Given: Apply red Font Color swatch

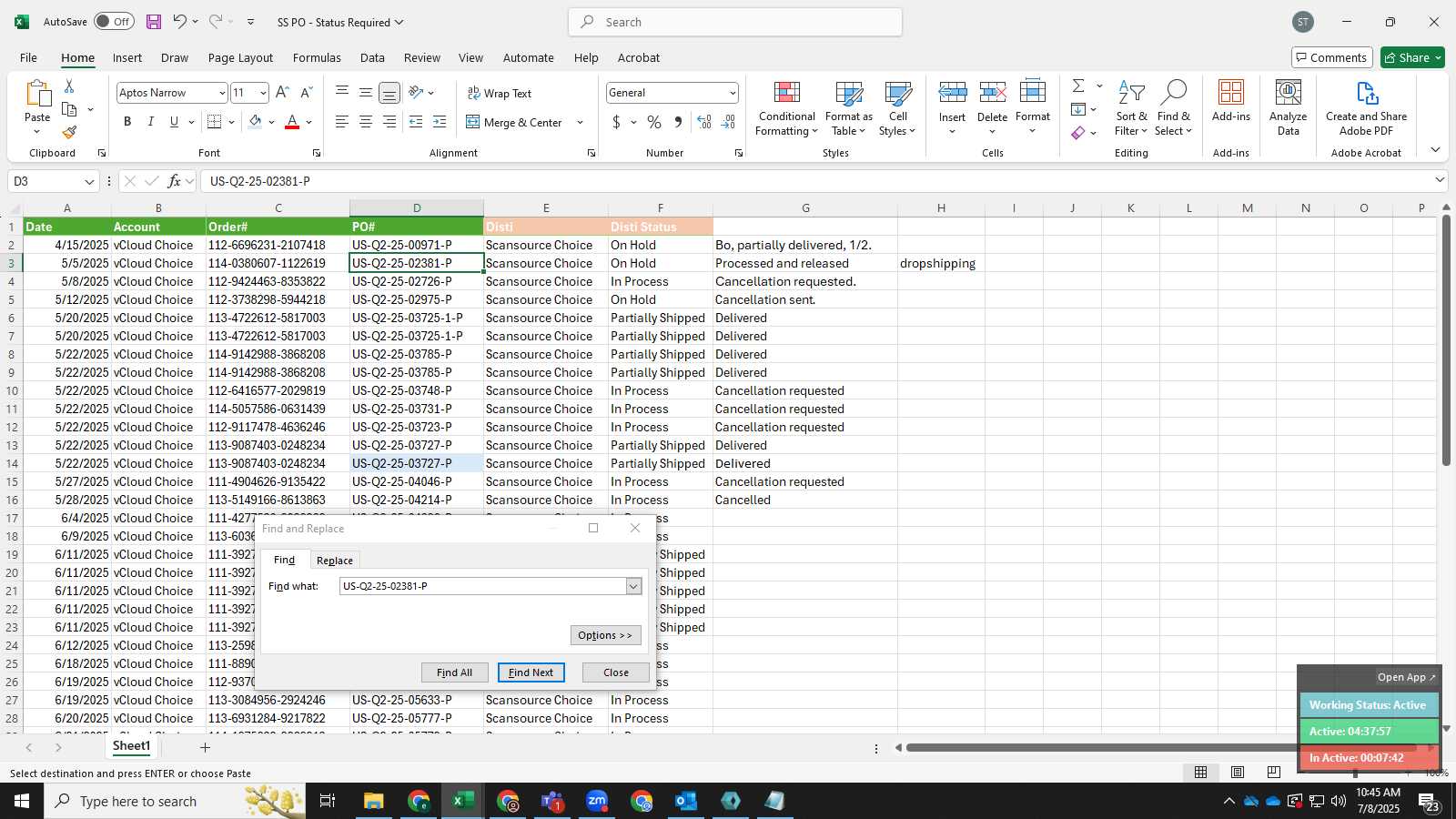Looking at the screenshot, I should tap(292, 122).
